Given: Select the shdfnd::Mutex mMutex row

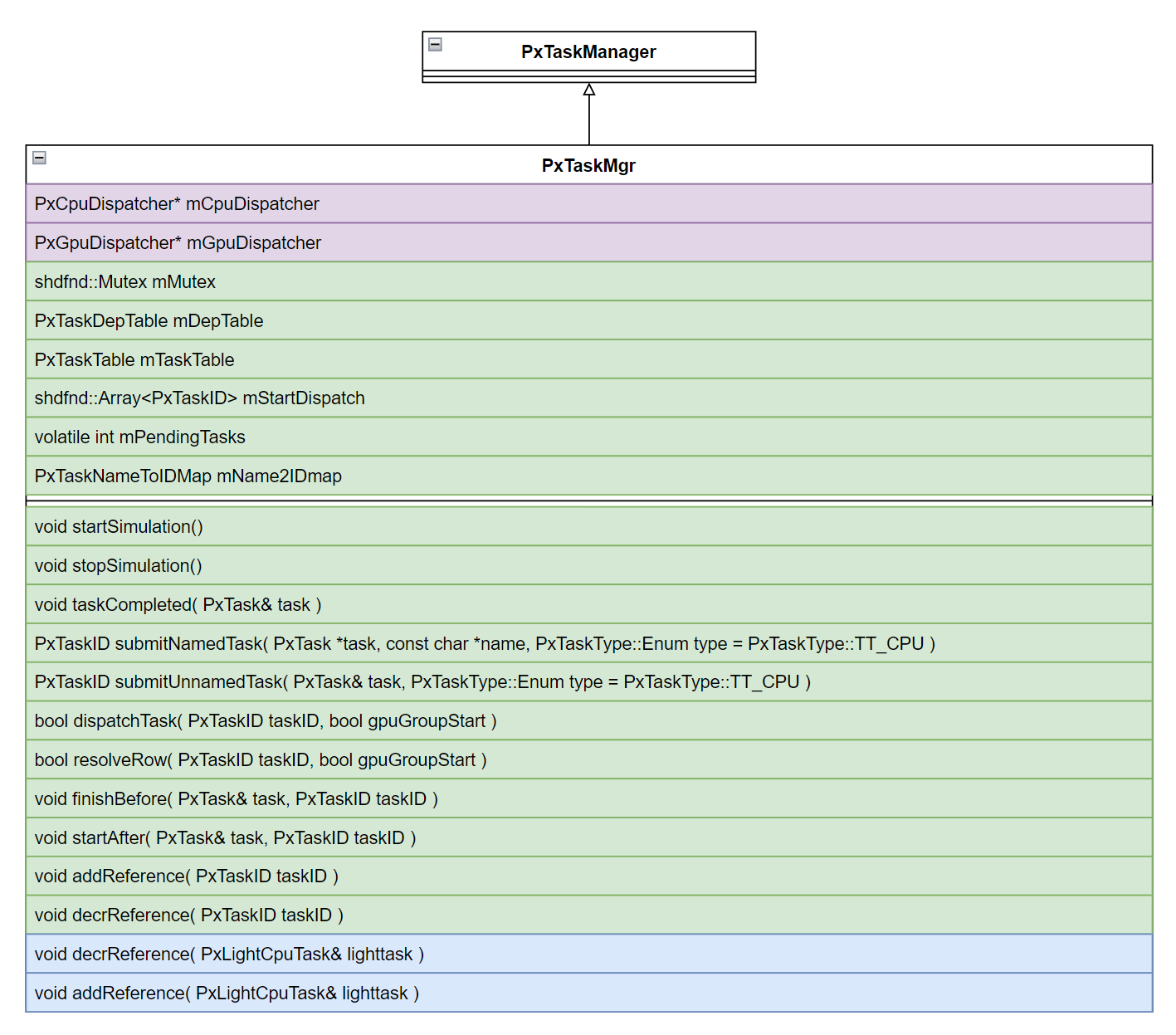Looking at the screenshot, I should point(125,282).
